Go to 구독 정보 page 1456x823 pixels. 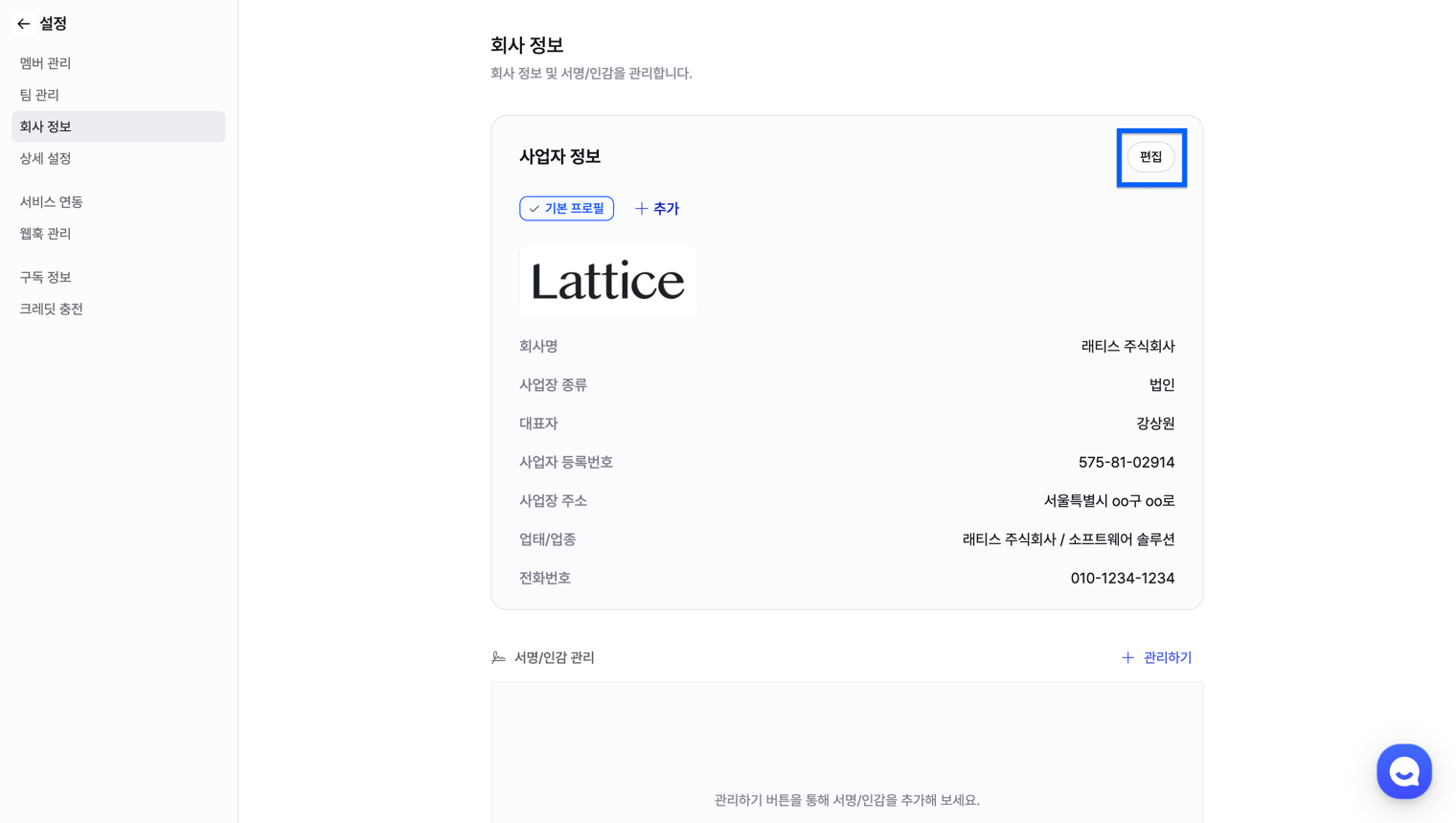tap(119, 277)
